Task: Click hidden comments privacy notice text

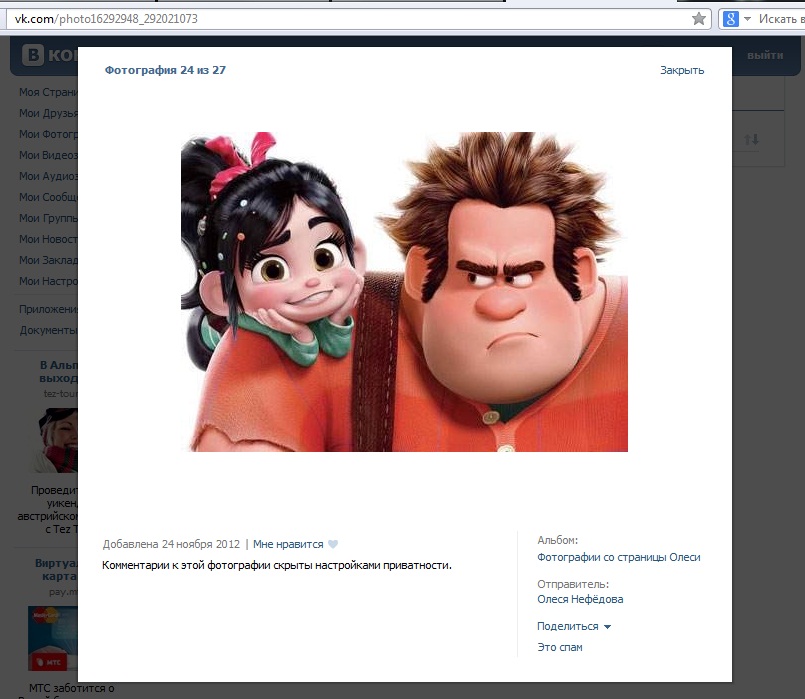Action: click(277, 565)
